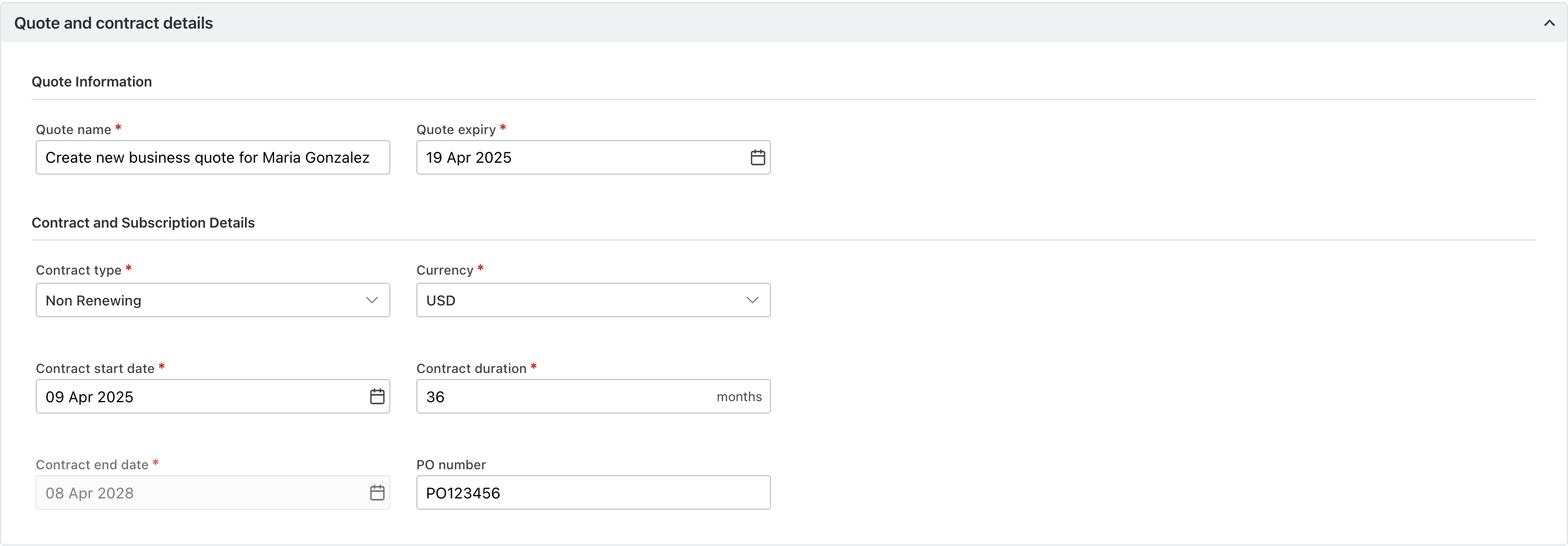1568x546 pixels.
Task: Click the Contract and Subscription Details heading
Action: point(143,223)
